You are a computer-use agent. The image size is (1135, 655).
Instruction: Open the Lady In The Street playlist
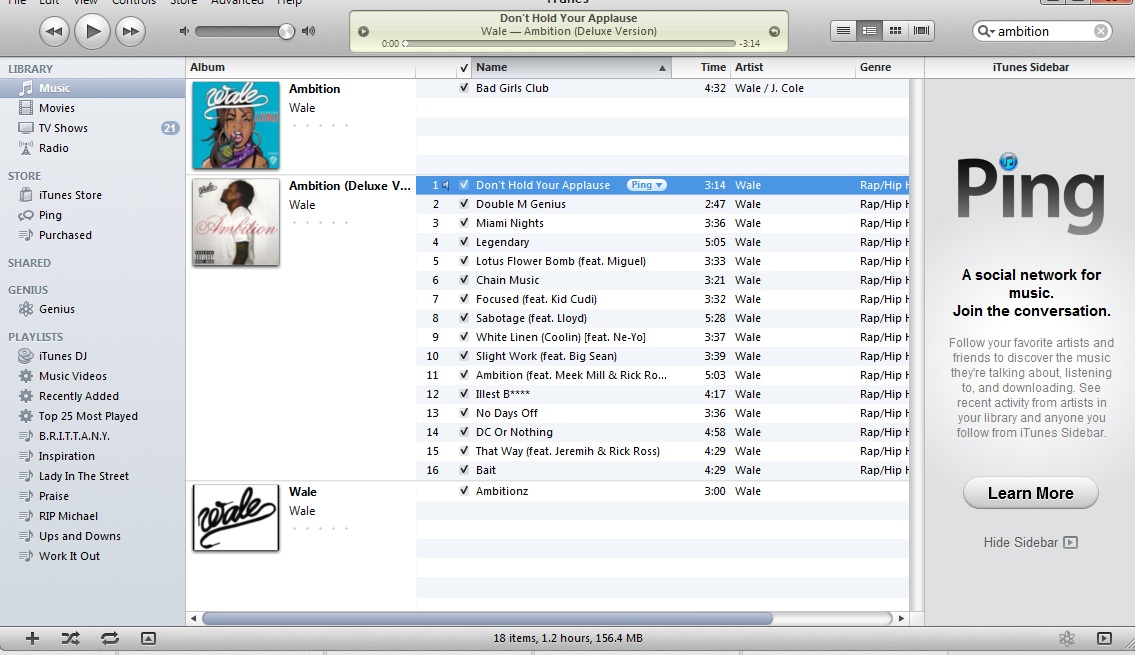pyautogui.click(x=83, y=476)
